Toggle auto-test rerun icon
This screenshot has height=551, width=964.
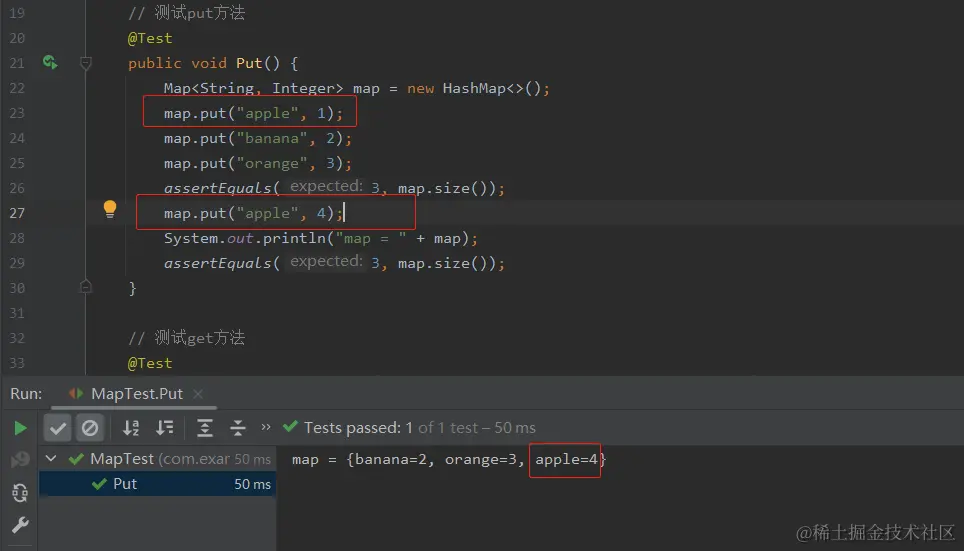click(x=20, y=493)
